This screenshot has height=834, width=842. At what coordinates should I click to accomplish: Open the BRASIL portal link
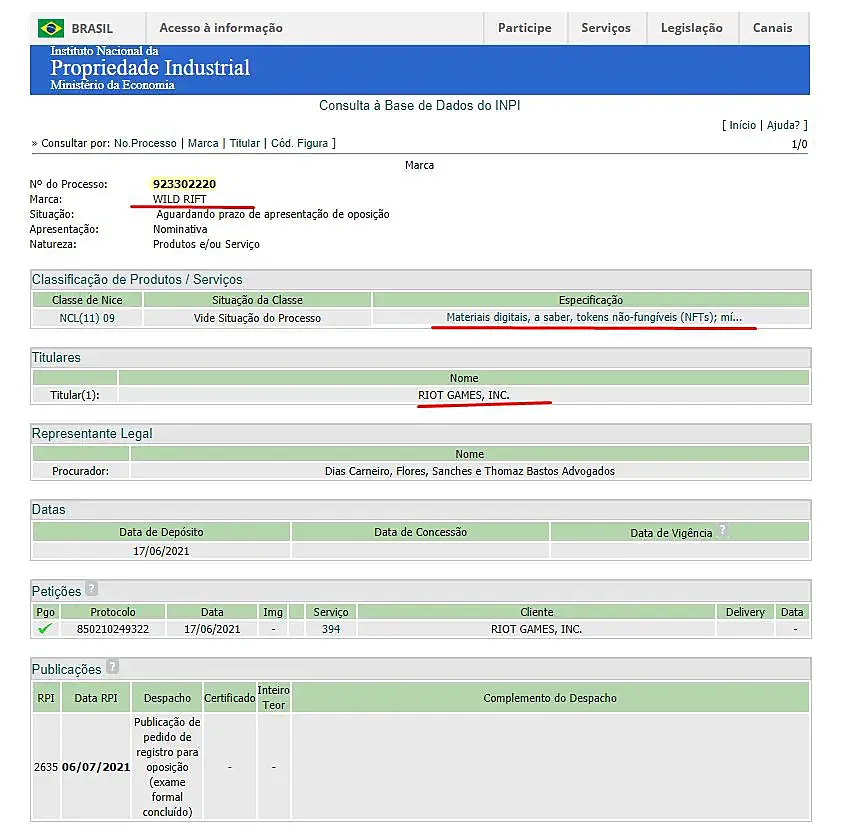[x=92, y=28]
